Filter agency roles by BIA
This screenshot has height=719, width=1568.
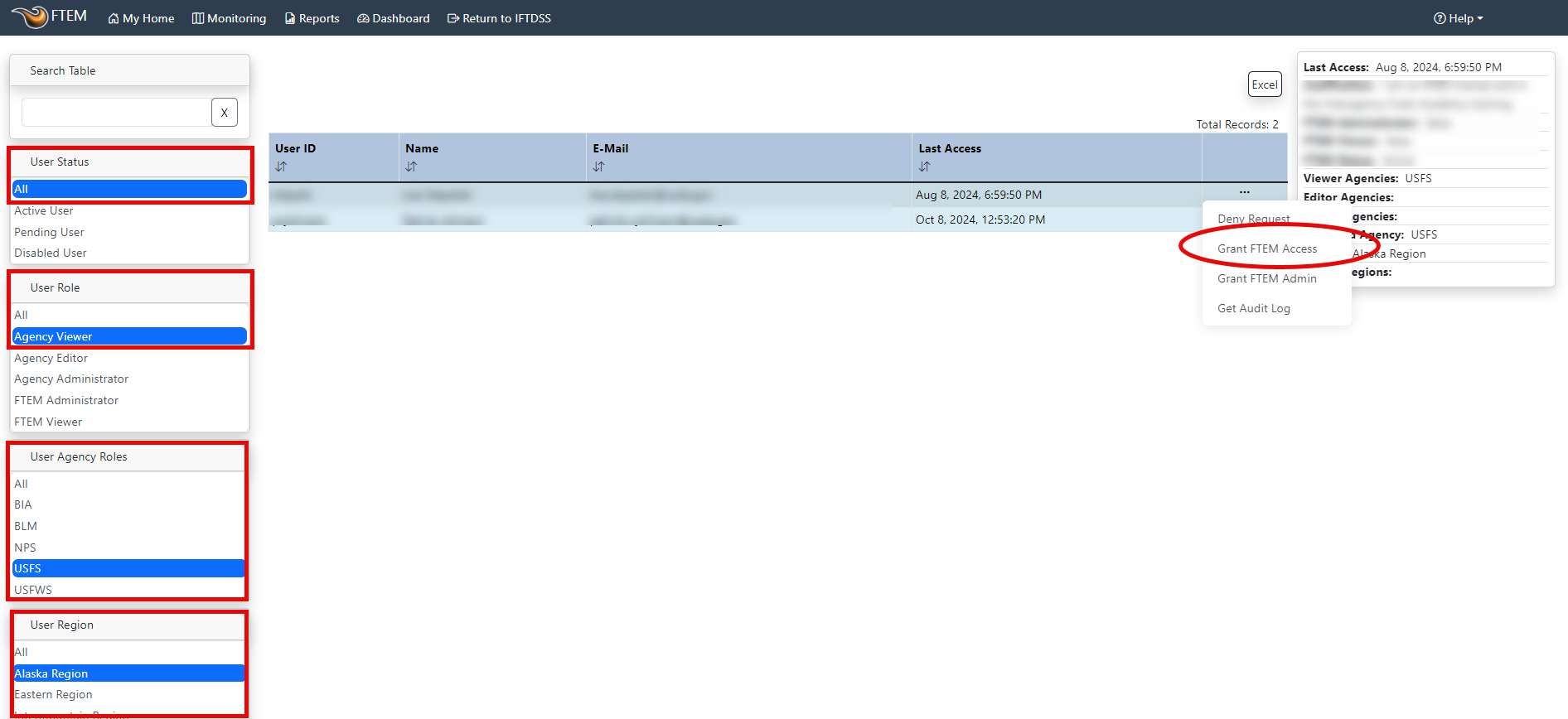128,504
